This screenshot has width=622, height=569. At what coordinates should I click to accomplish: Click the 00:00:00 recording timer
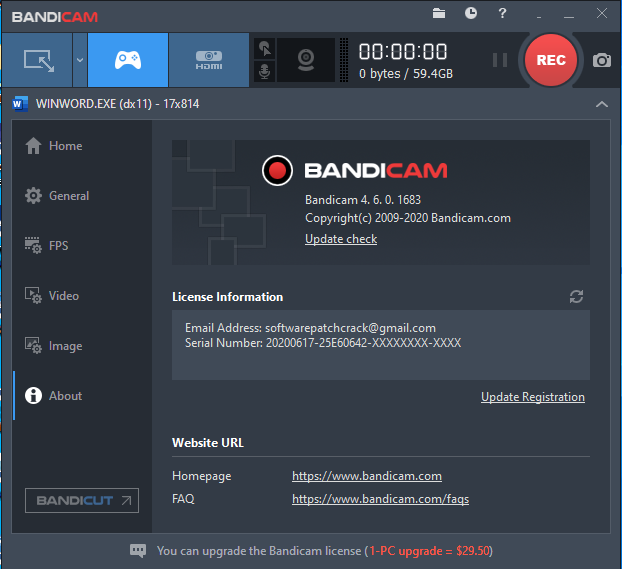click(403, 52)
